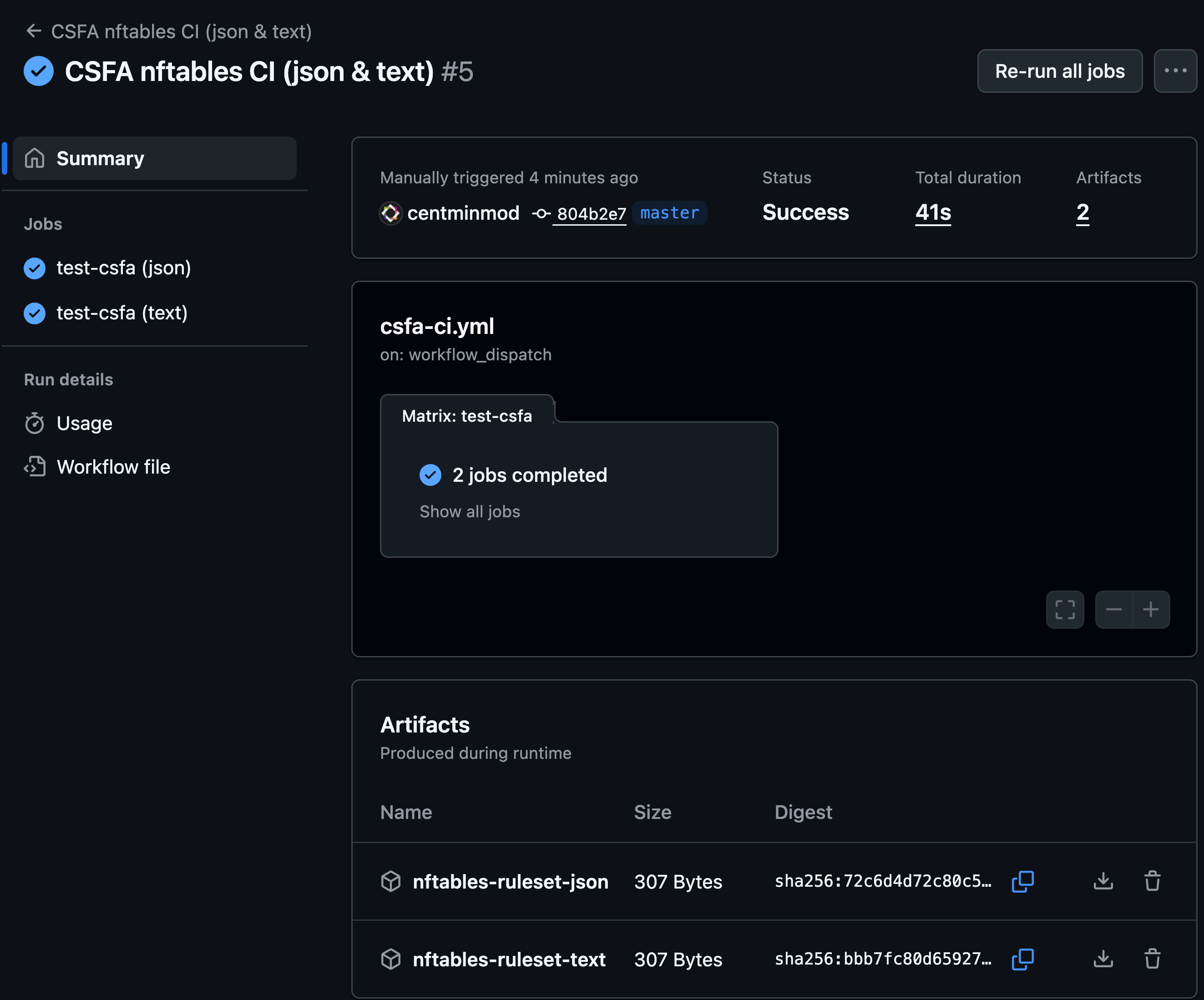Click the Matrix: test-csfa tab header
The height and width of the screenshot is (1000, 1204).
[467, 416]
